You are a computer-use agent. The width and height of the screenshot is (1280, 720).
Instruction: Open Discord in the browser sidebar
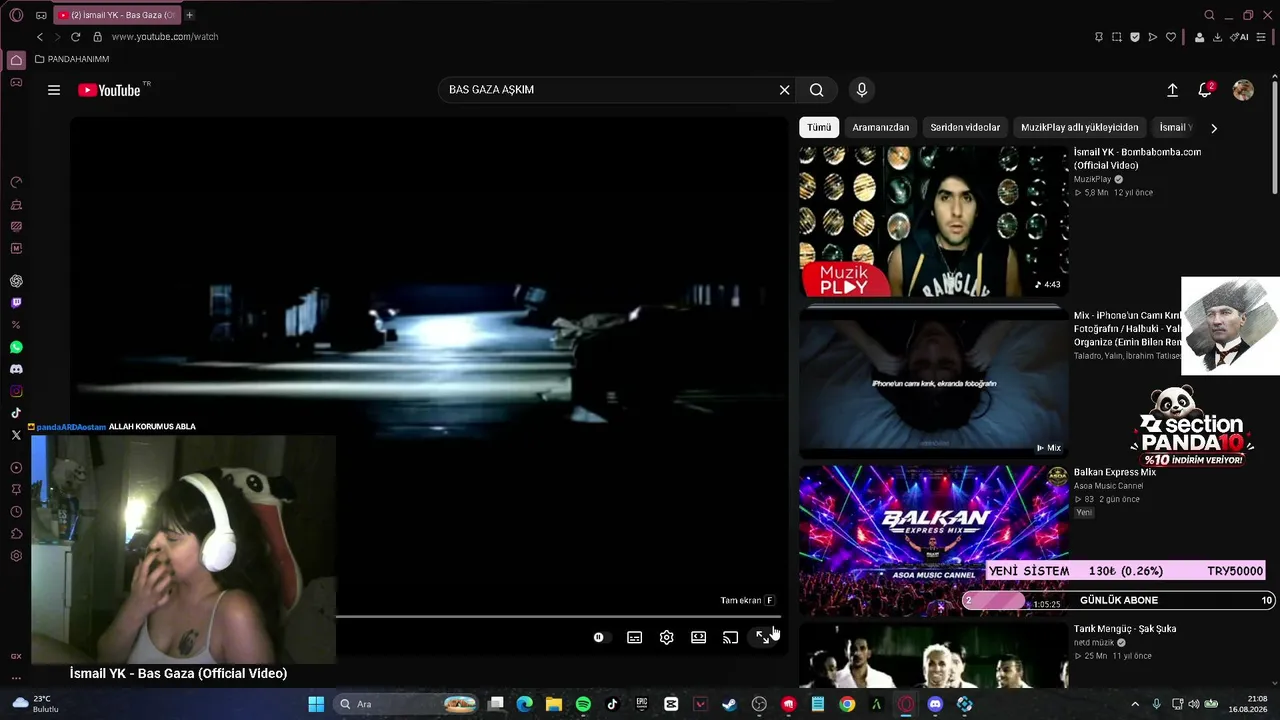pos(16,369)
